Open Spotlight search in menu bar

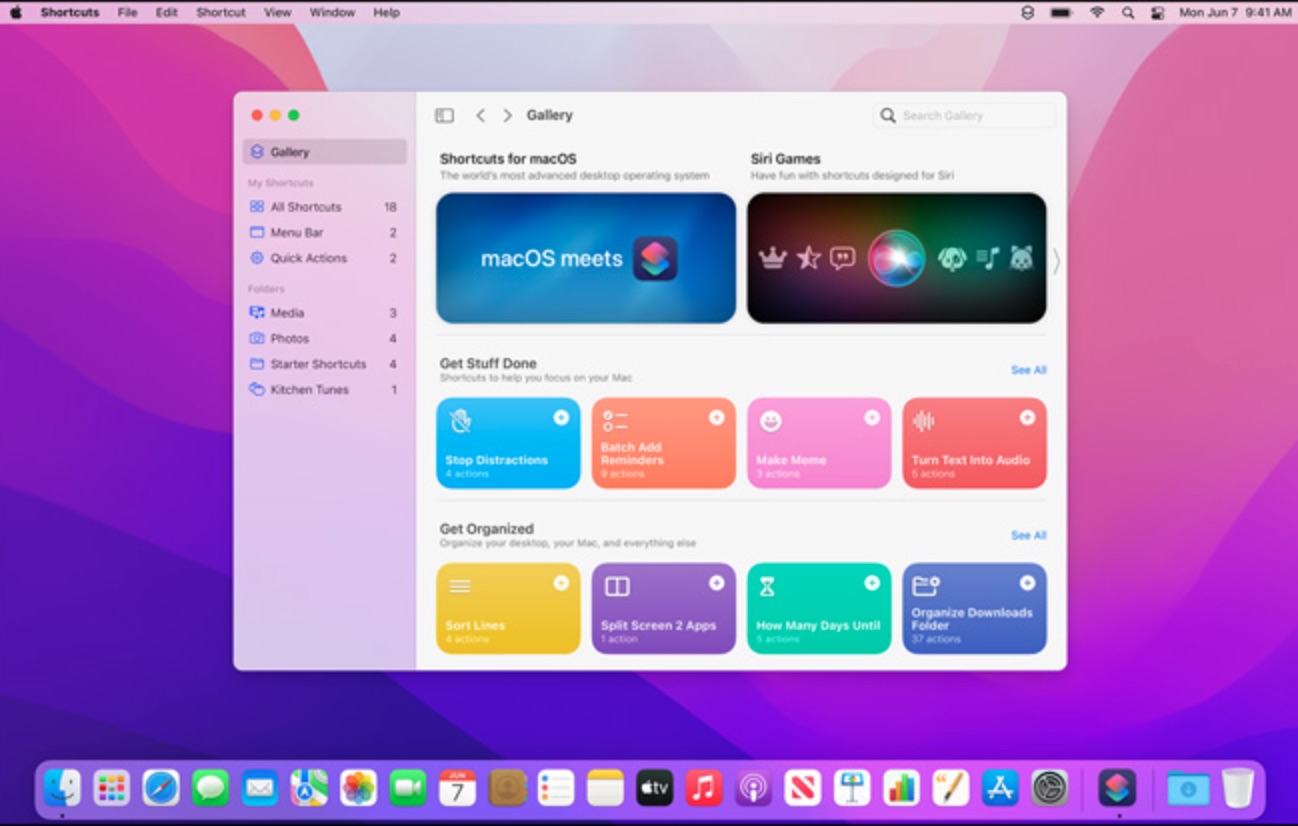click(x=1128, y=13)
